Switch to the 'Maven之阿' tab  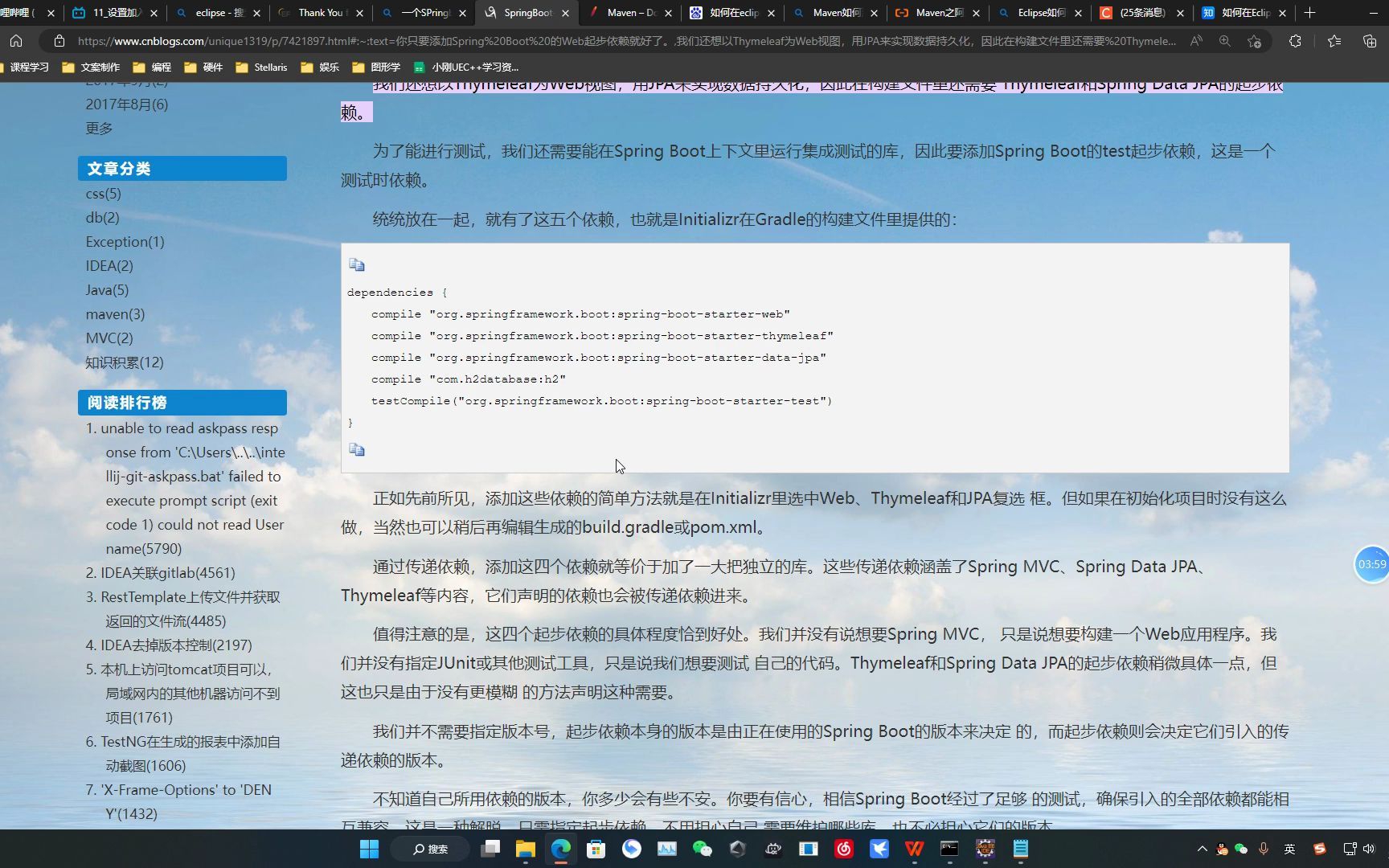point(937,13)
